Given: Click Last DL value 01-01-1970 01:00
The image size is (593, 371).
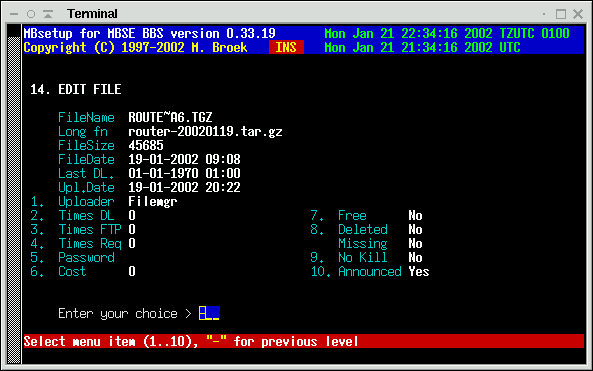Looking at the screenshot, I should [x=184, y=174].
